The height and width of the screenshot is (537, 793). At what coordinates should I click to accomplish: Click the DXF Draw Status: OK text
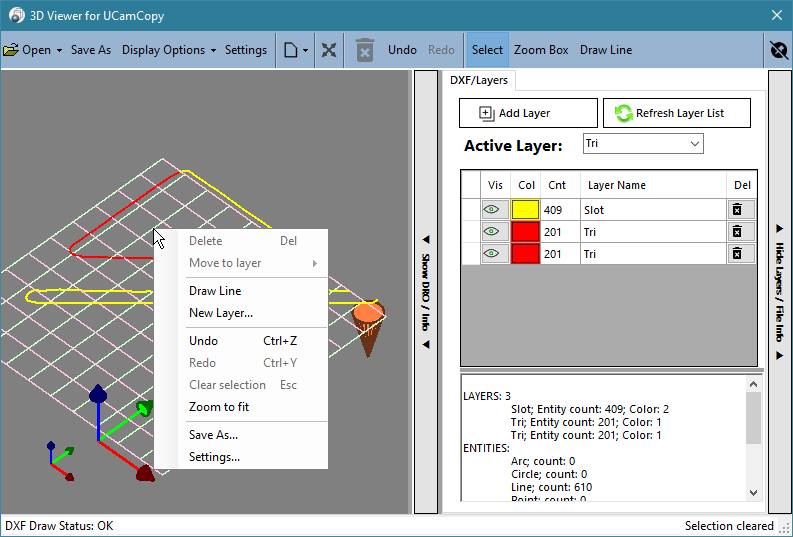[x=59, y=526]
